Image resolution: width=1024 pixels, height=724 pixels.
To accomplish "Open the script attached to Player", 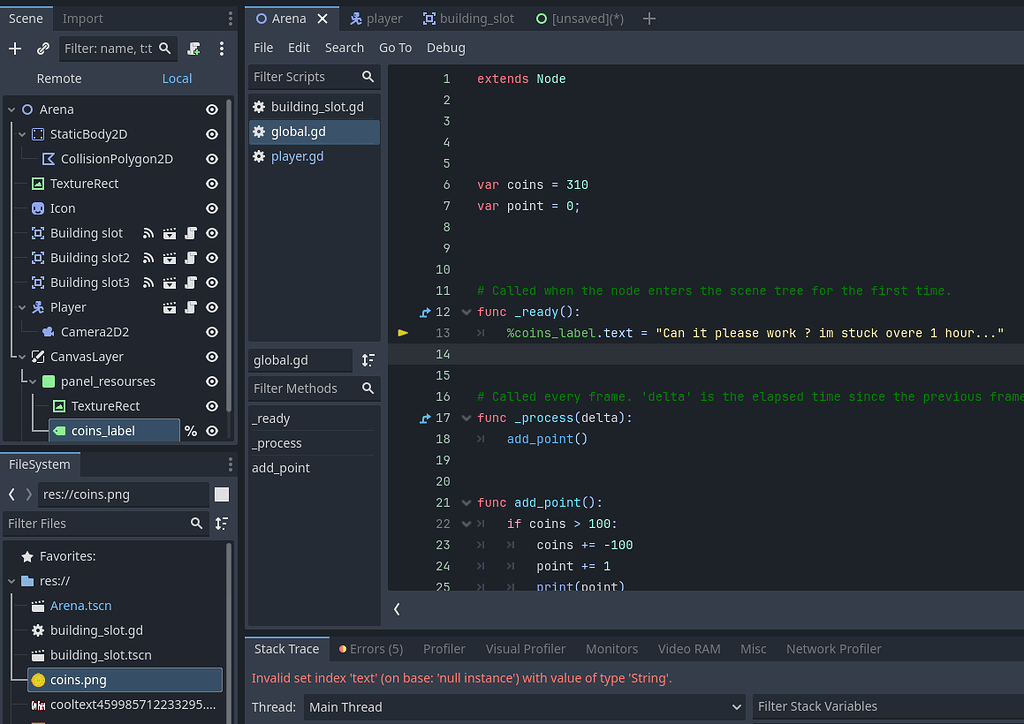I will click(x=191, y=307).
